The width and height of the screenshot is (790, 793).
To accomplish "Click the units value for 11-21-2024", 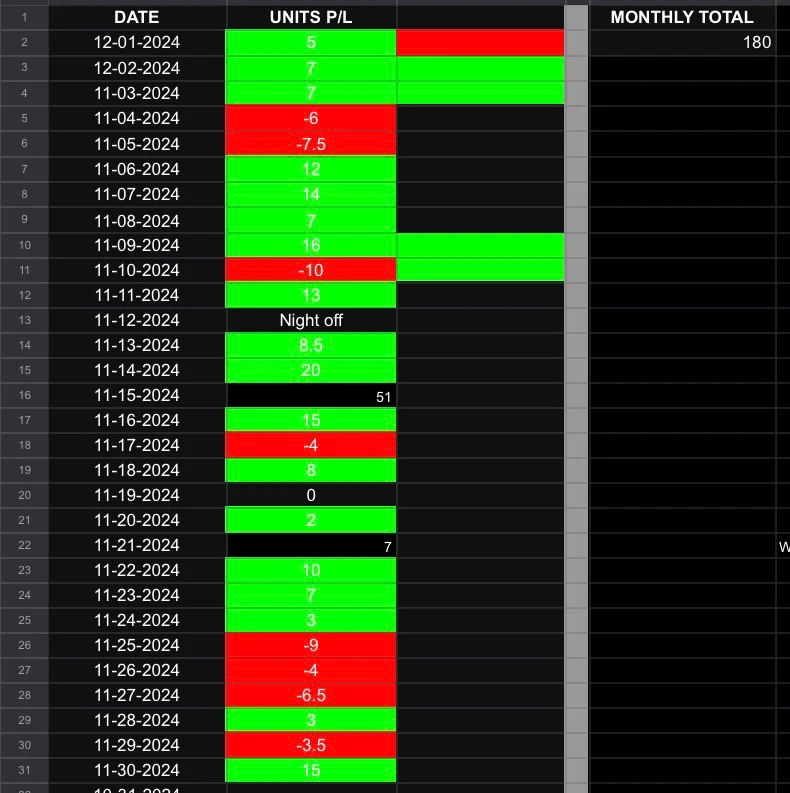I will pyautogui.click(x=311, y=545).
